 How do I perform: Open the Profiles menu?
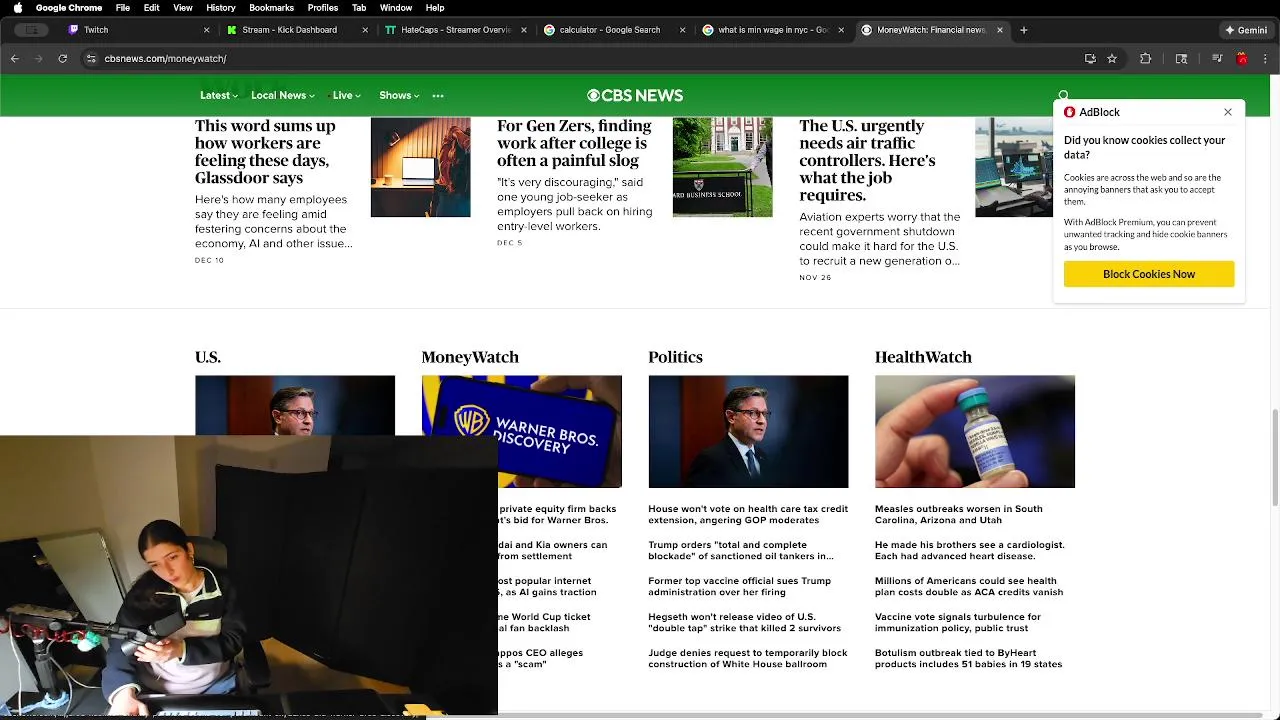pyautogui.click(x=322, y=8)
